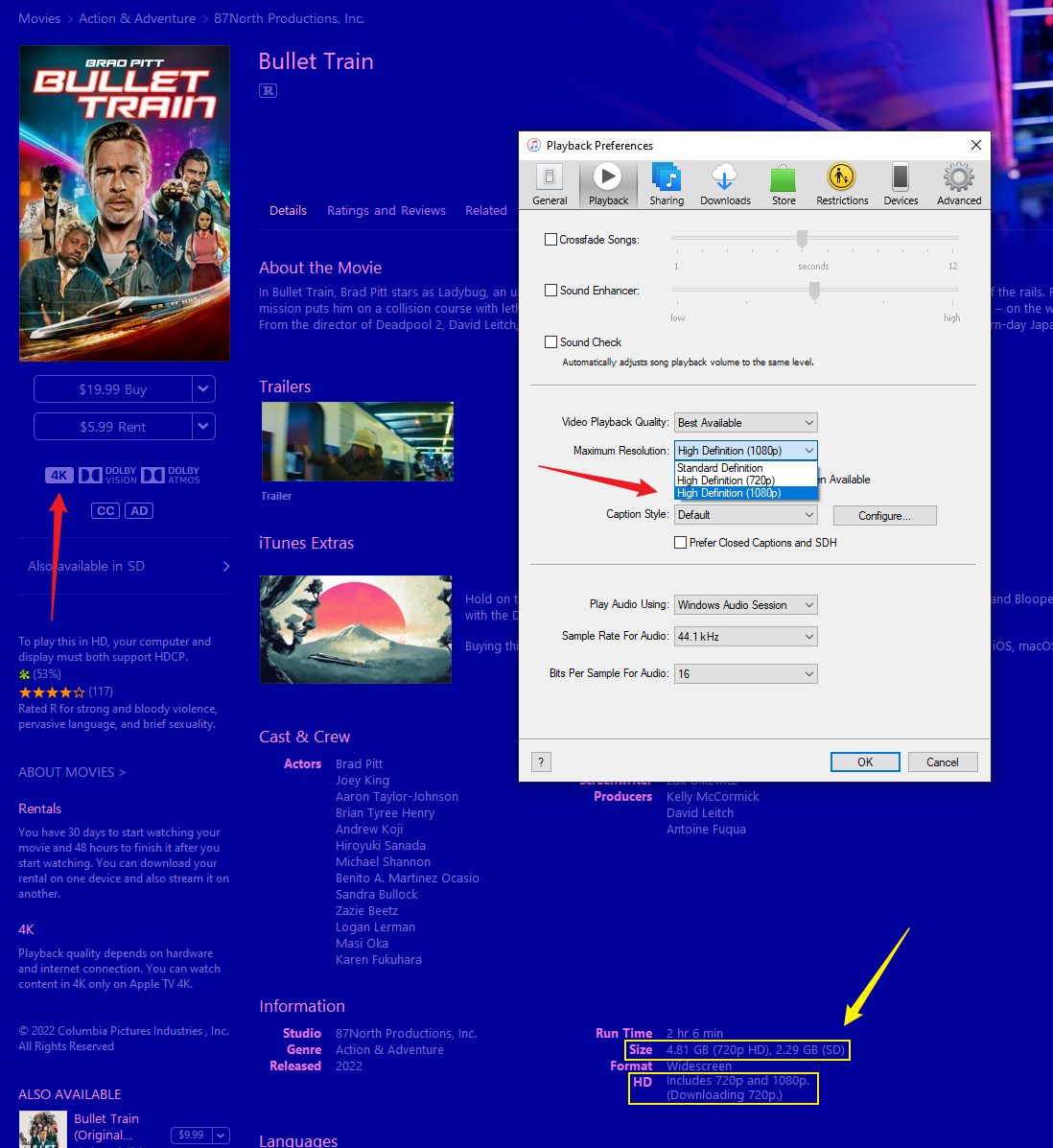Click the Dolby Vision badge
Image resolution: width=1053 pixels, height=1148 pixels.
point(107,475)
